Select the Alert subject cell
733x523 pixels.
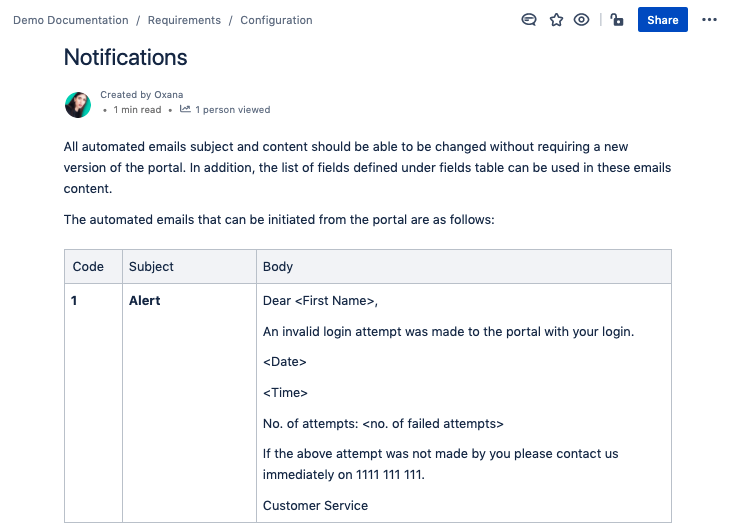(x=145, y=301)
